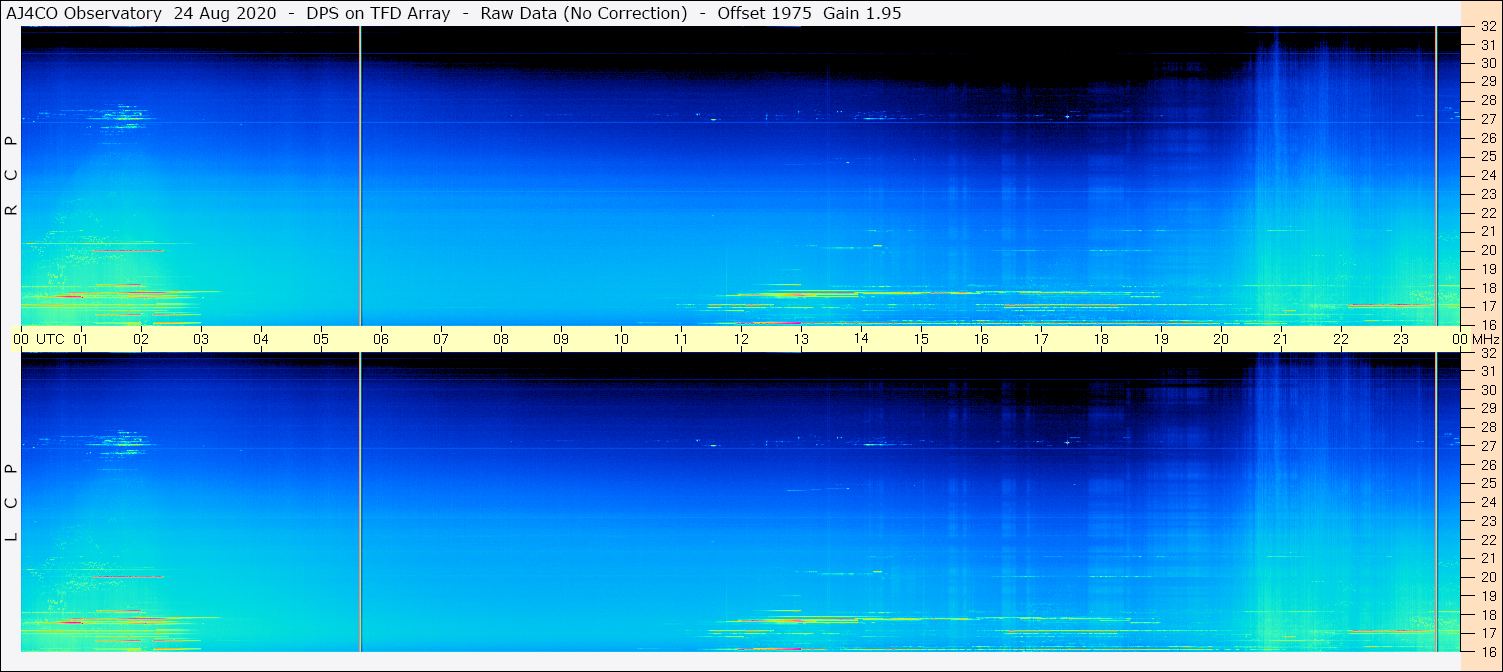Select the 02 hour tick label
Image resolution: width=1503 pixels, height=672 pixels.
pyautogui.click(x=141, y=339)
